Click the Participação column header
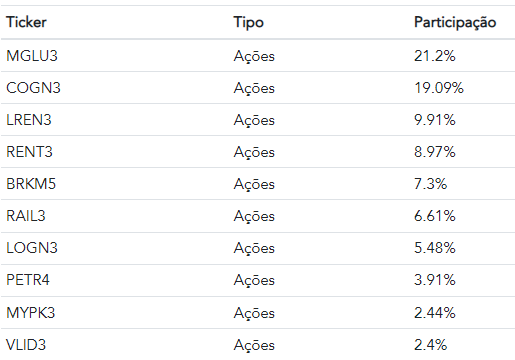The image size is (515, 360). tap(455, 23)
